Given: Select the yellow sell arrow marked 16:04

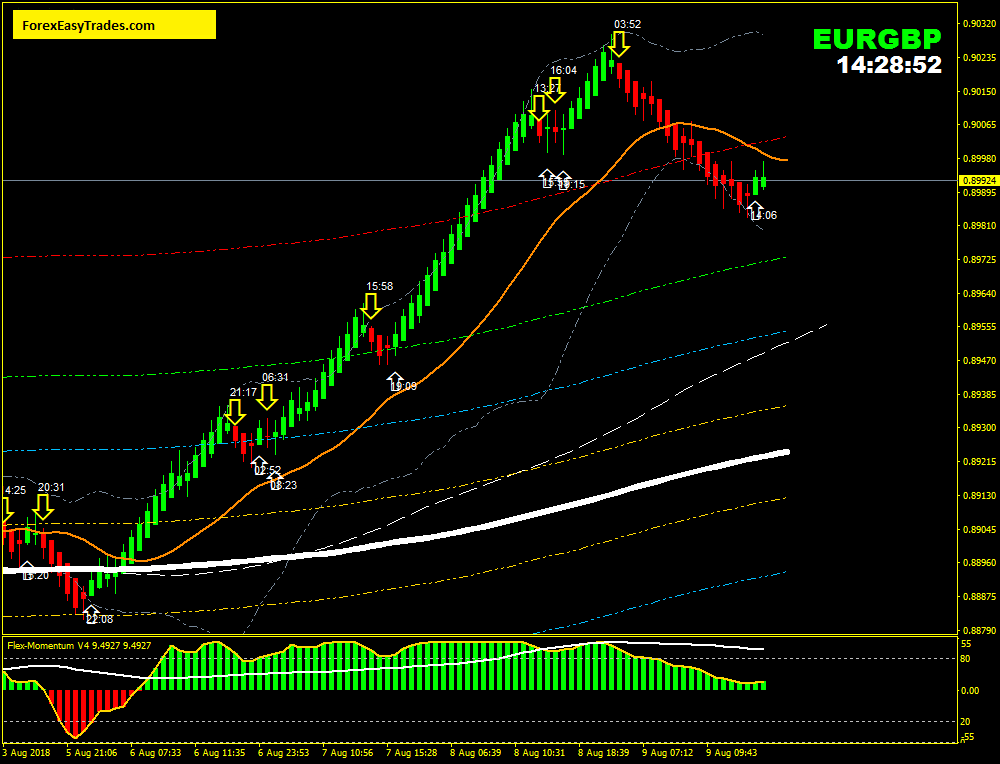Looking at the screenshot, I should coord(556,89).
